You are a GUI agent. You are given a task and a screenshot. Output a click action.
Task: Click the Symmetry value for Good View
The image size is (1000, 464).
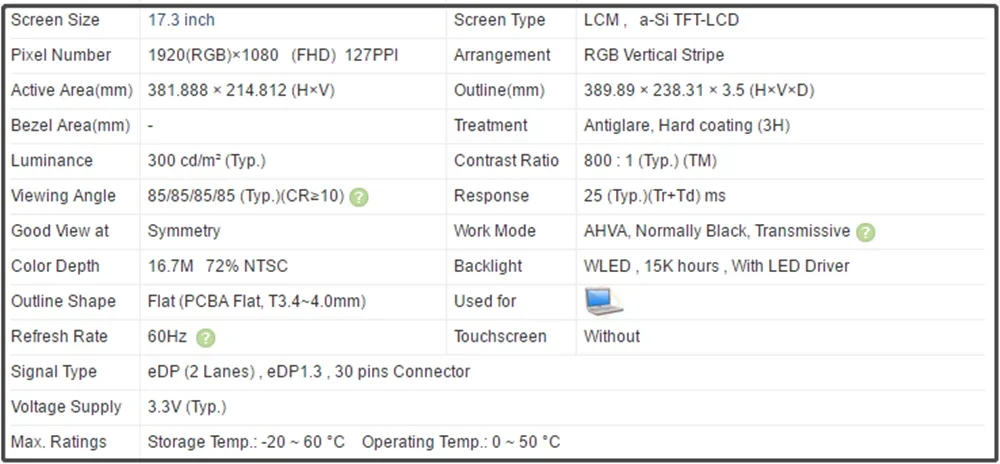point(183,231)
